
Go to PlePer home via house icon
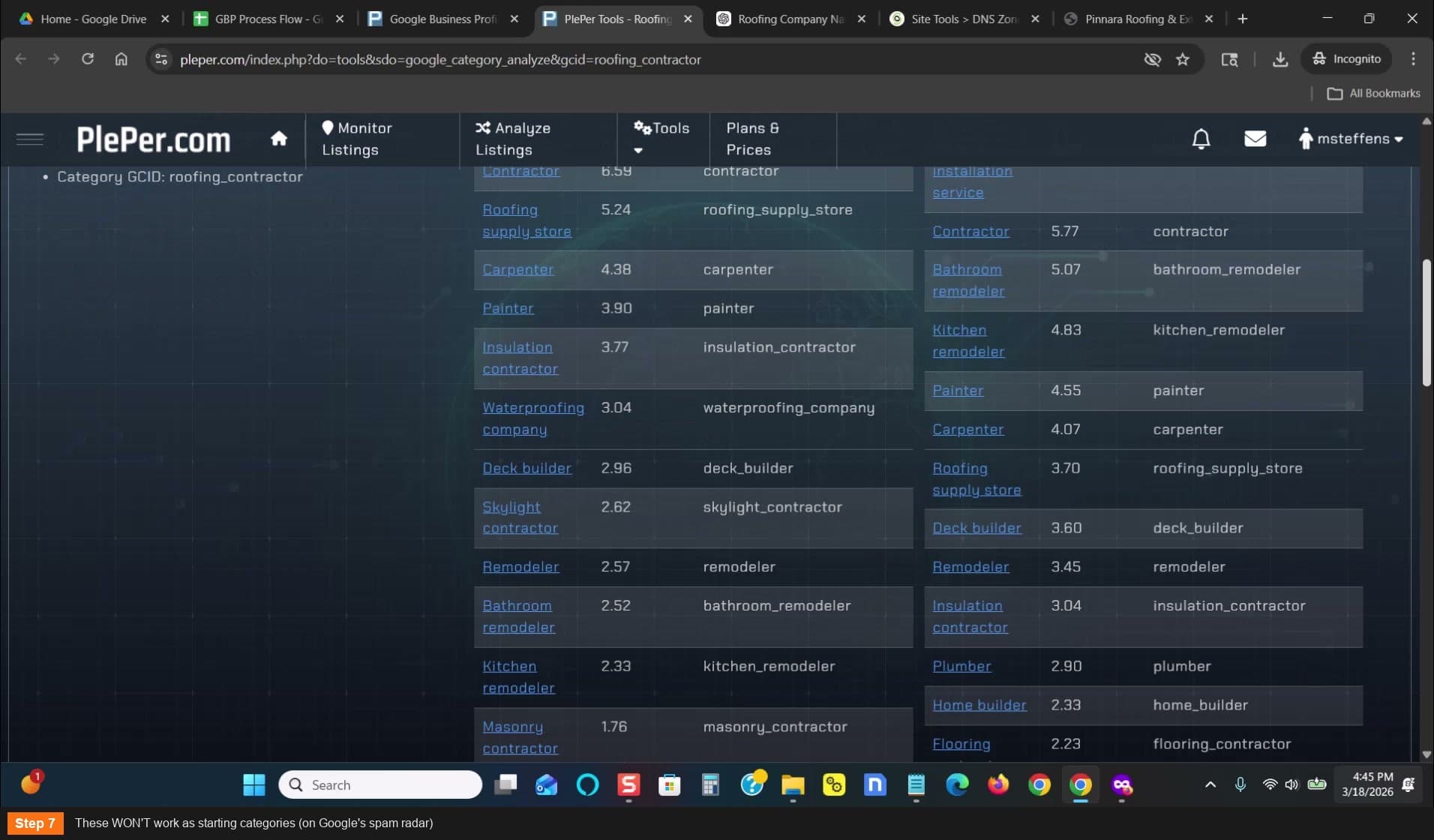tap(279, 139)
